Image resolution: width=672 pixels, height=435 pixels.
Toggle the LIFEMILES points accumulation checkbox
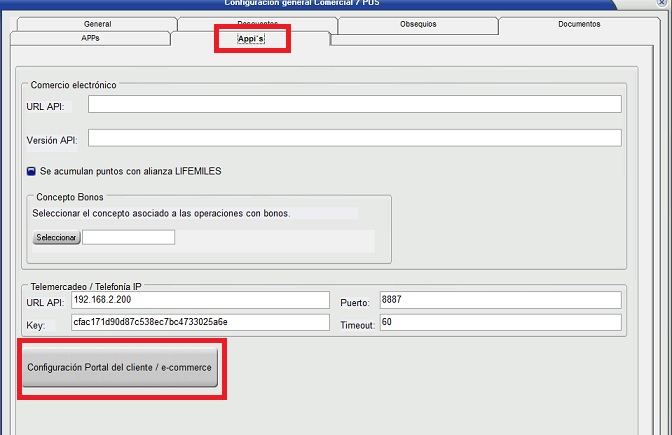(32, 171)
